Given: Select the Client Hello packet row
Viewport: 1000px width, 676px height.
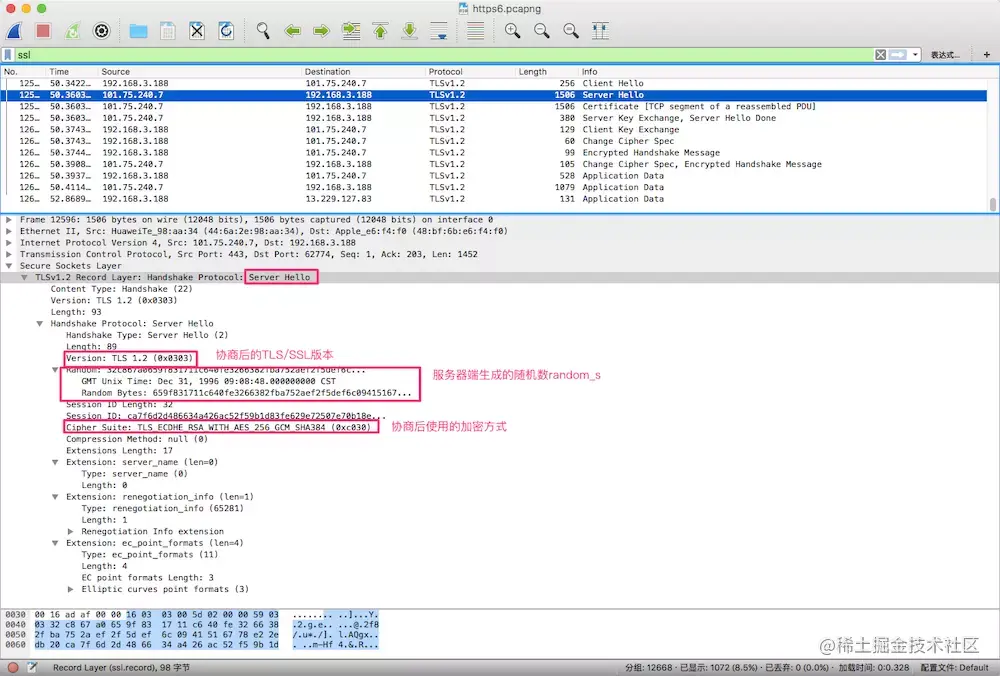Looking at the screenshot, I should [495, 83].
